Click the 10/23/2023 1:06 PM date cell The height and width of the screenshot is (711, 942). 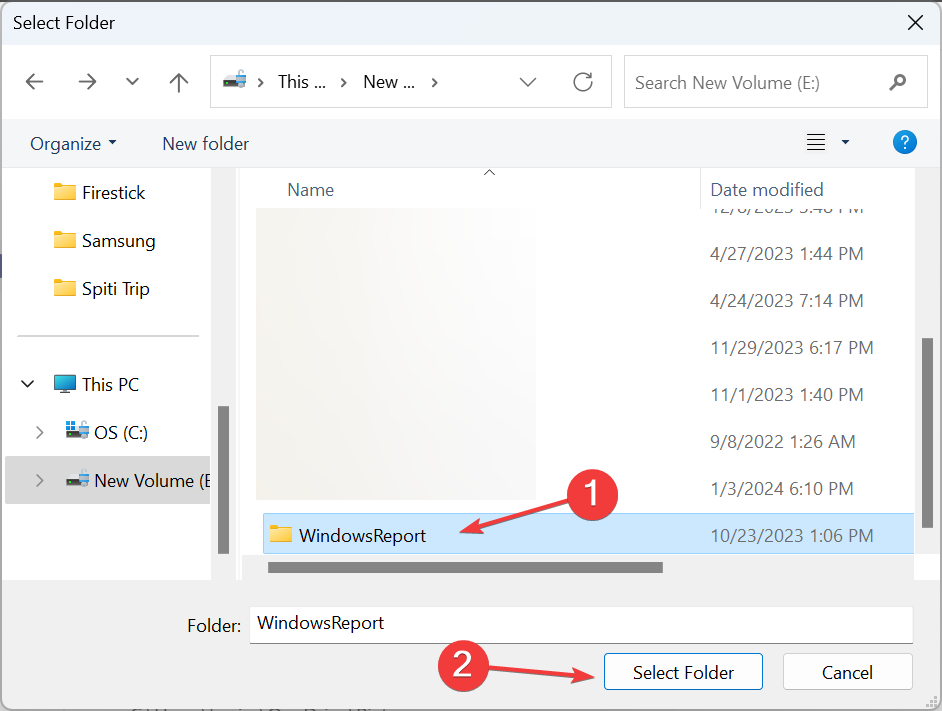[x=792, y=536]
